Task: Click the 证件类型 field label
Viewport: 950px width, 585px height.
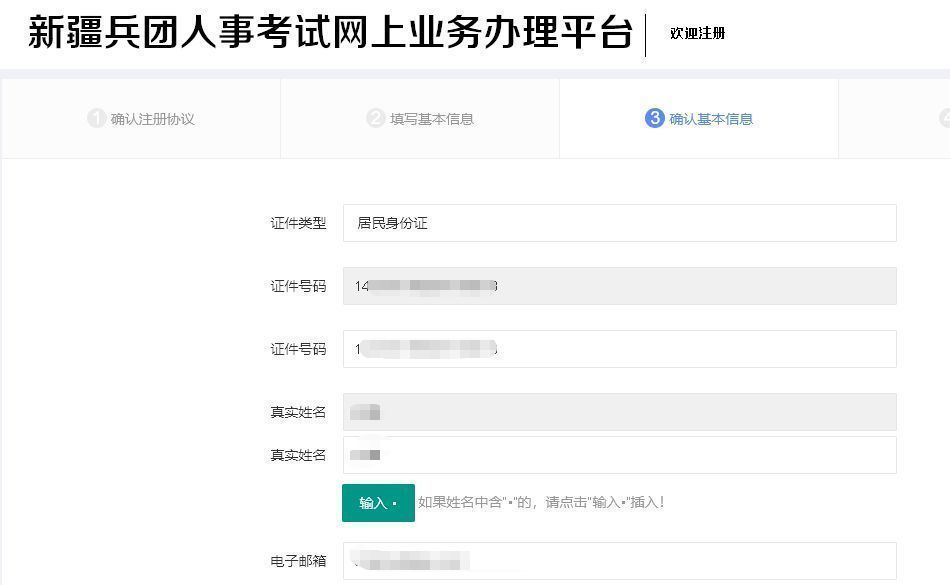Action: [x=298, y=223]
